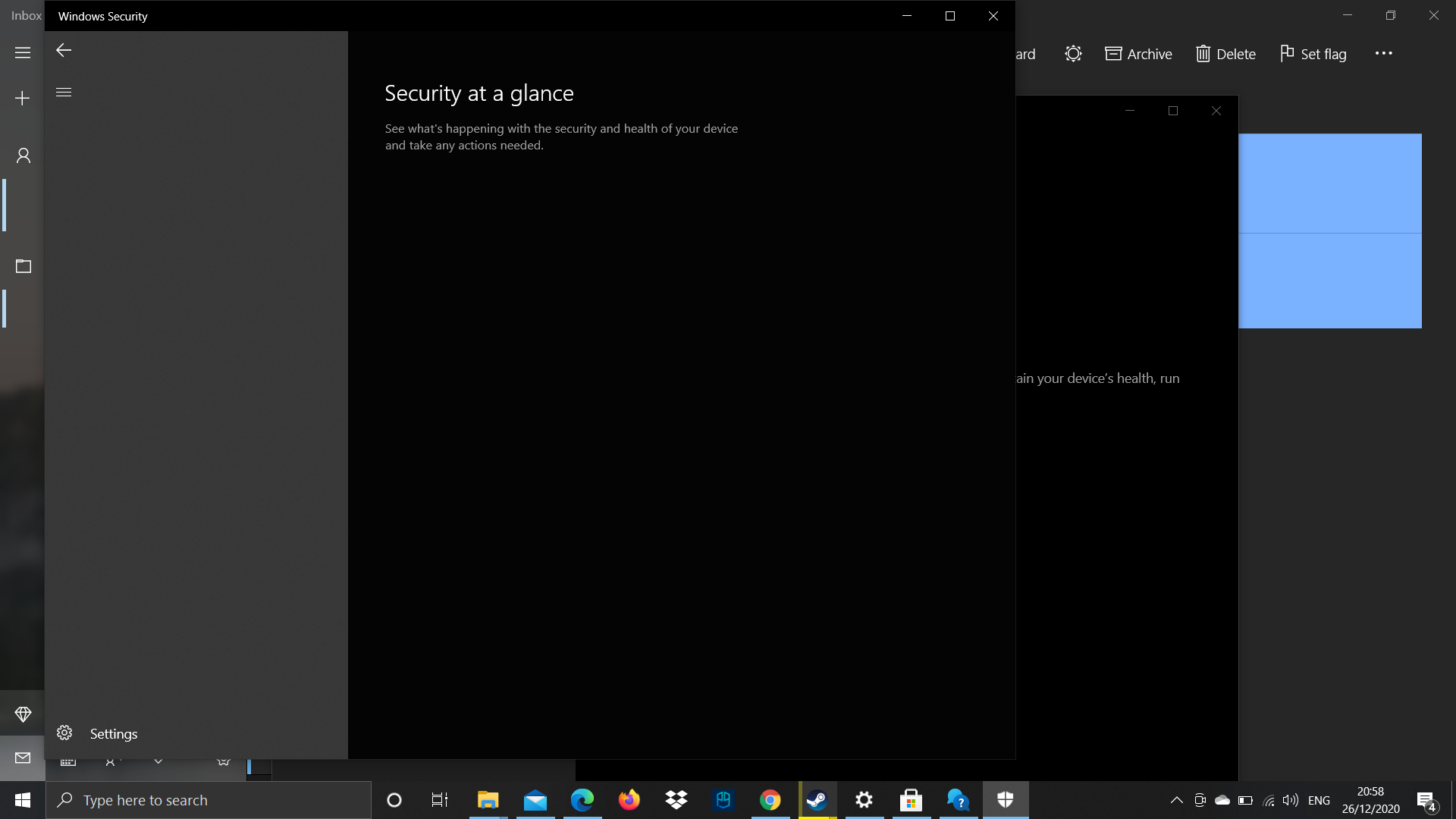Open Get Help app on taskbar

[959, 800]
